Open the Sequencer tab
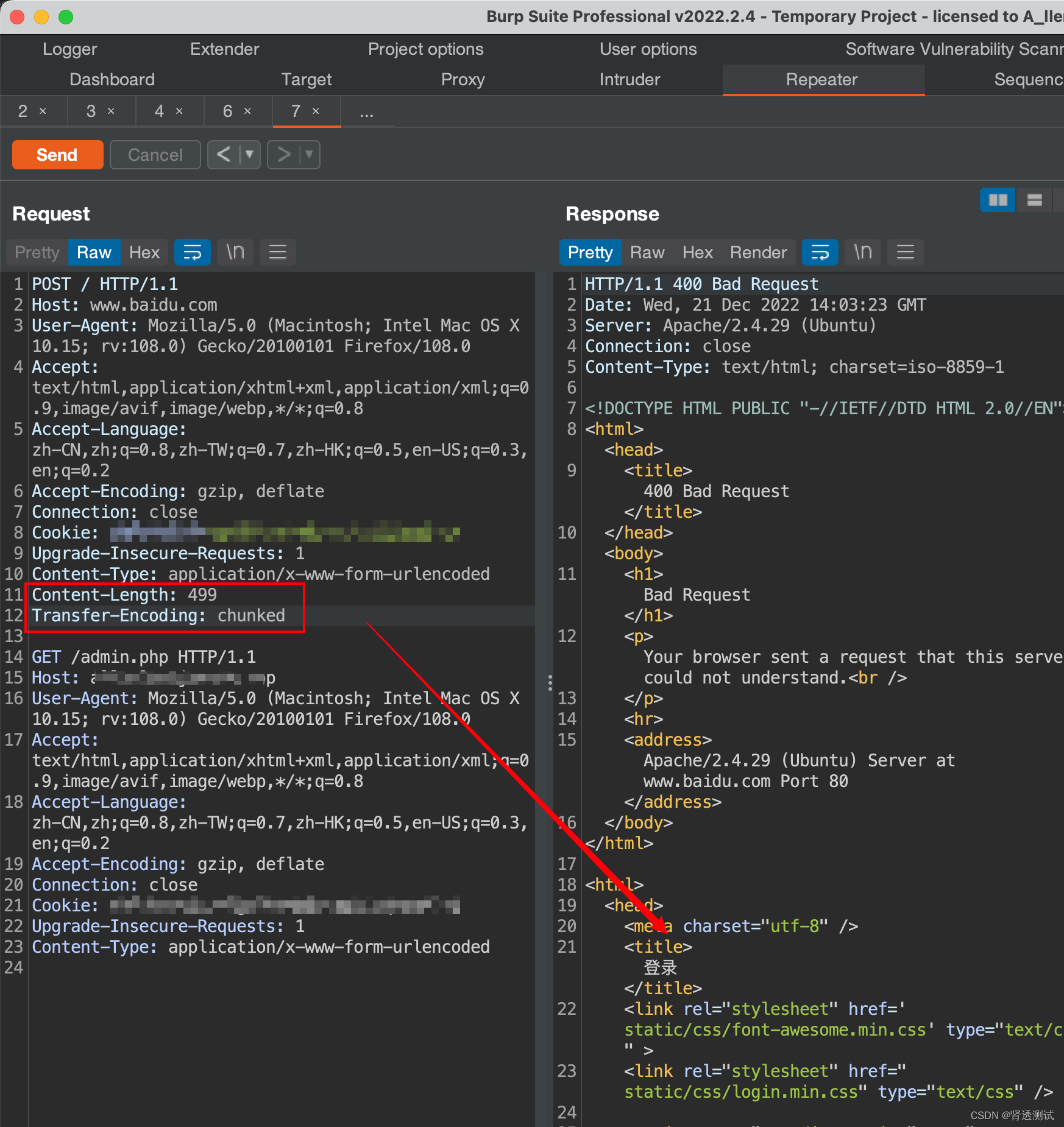The width and height of the screenshot is (1064, 1127). [x=1029, y=79]
